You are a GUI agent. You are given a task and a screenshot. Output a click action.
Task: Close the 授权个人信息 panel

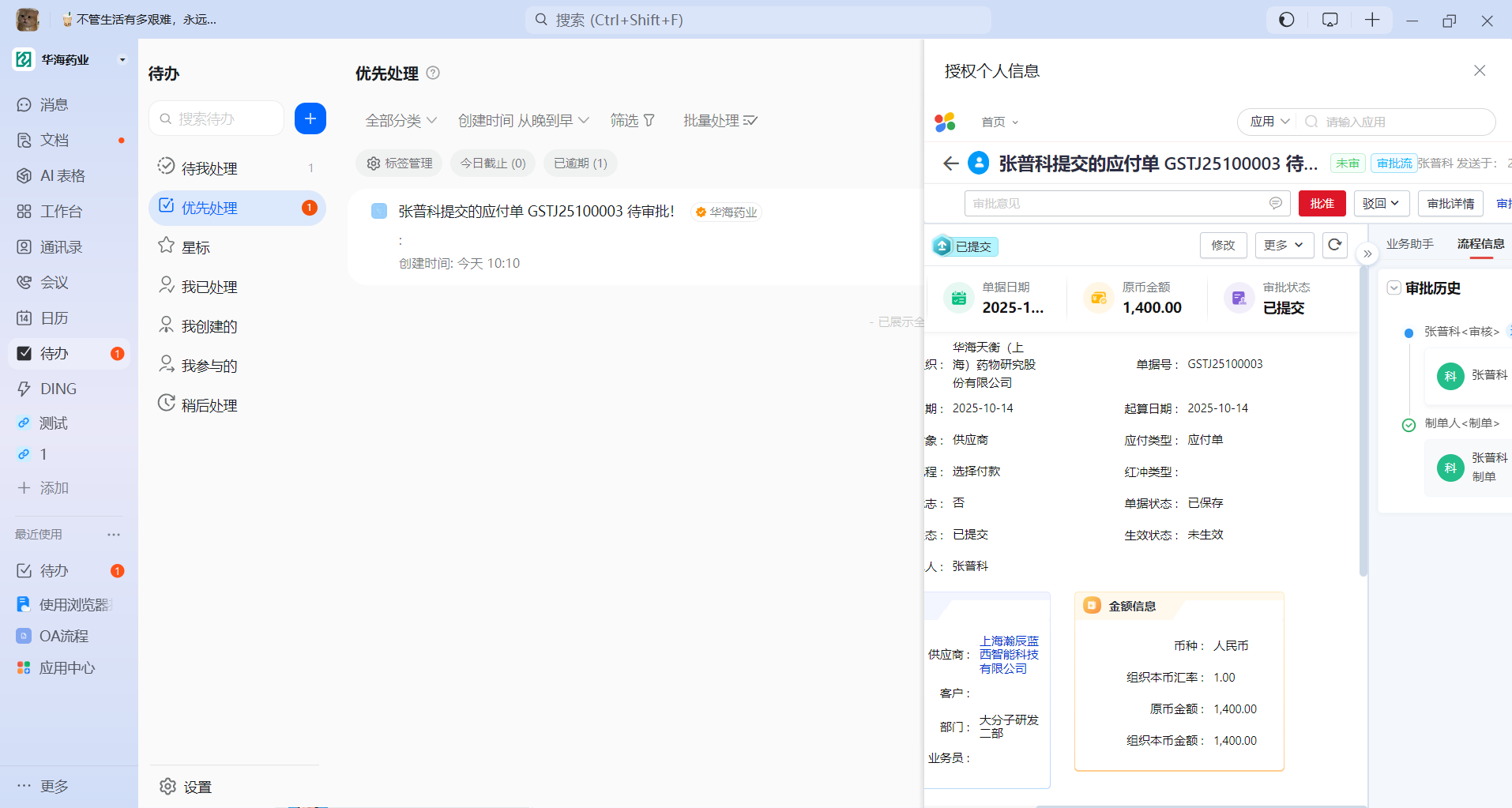1480,71
